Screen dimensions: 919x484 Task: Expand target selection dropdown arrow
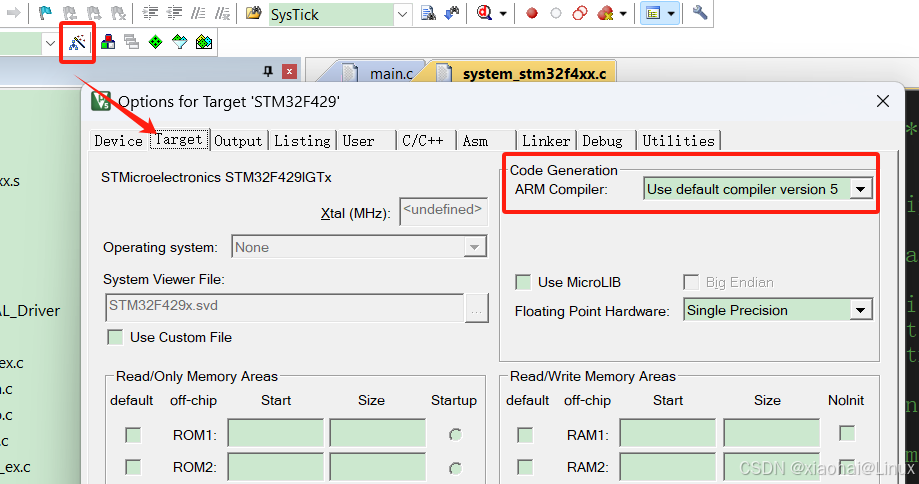(50, 43)
